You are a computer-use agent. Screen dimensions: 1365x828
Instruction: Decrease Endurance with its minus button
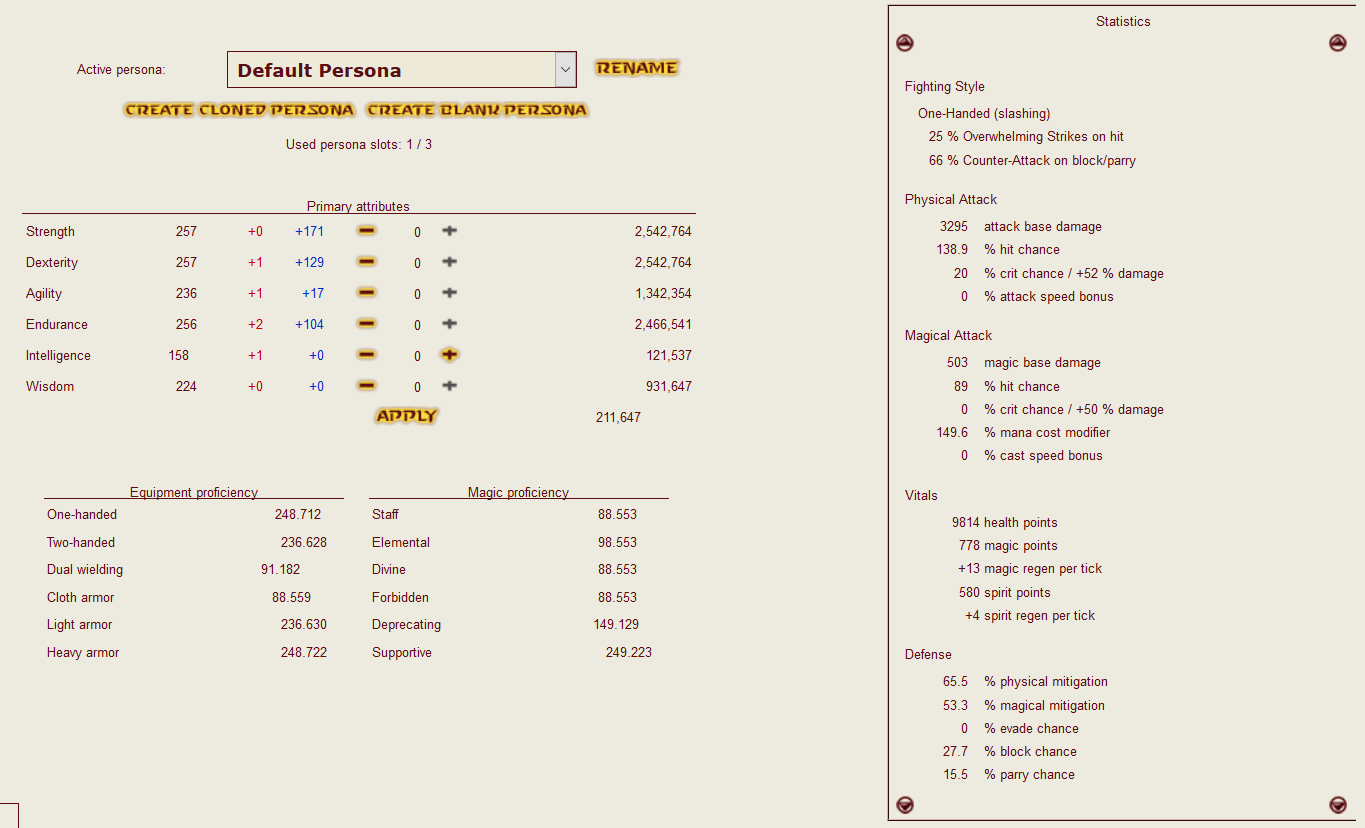point(367,324)
